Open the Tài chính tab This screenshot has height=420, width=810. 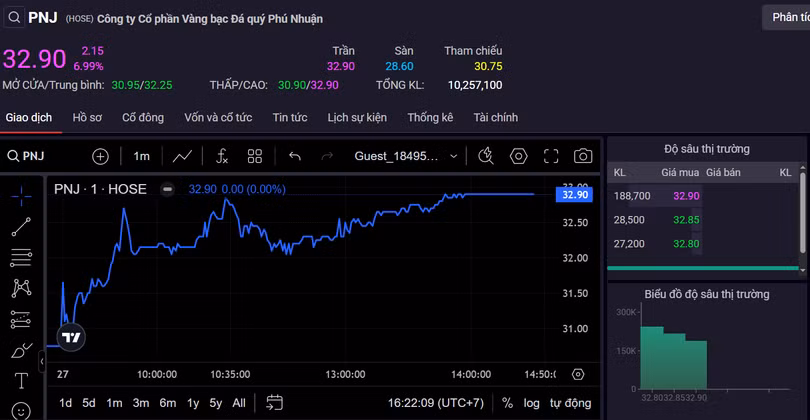(495, 118)
